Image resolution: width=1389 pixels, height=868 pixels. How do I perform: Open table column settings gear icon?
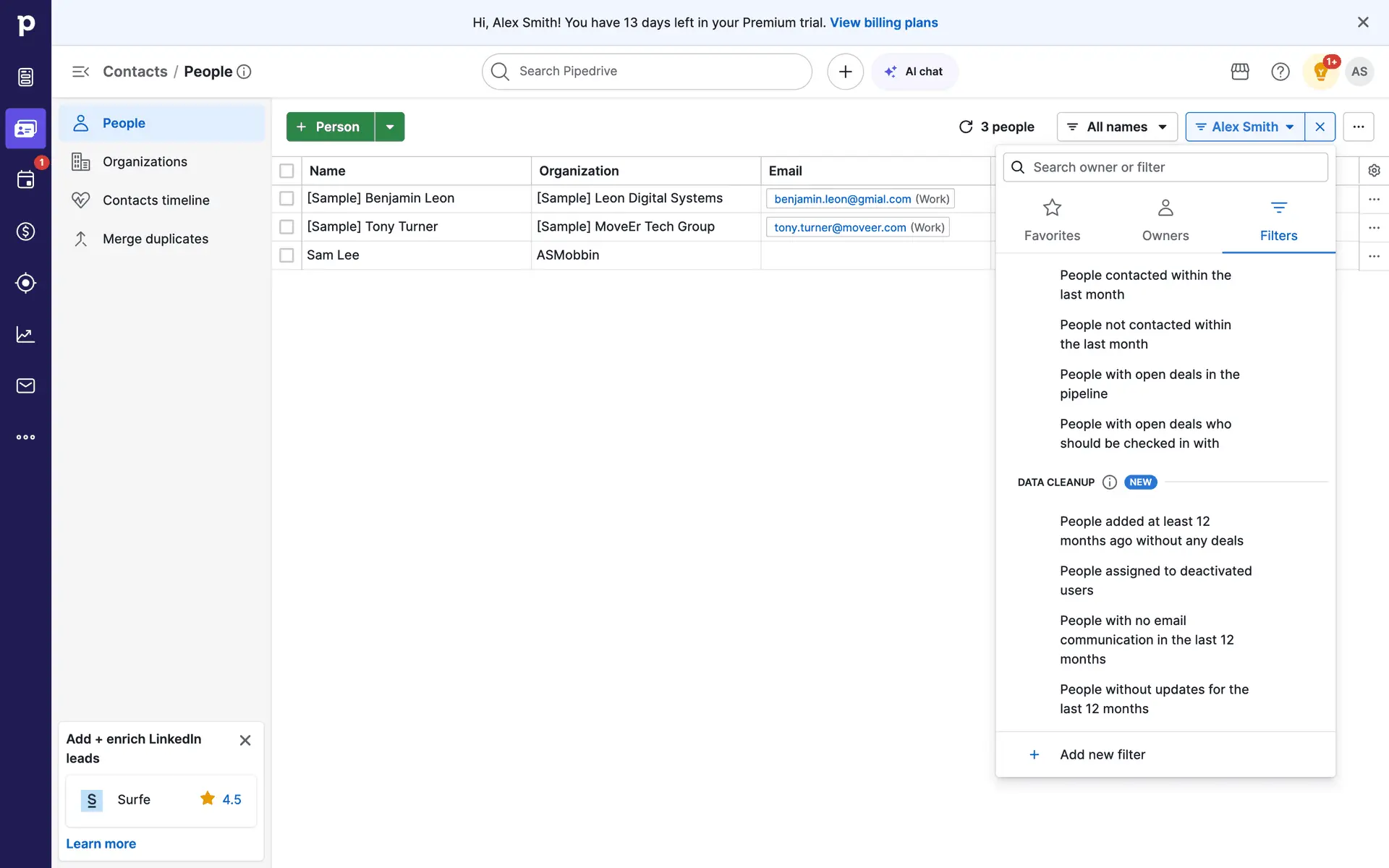[x=1374, y=171]
